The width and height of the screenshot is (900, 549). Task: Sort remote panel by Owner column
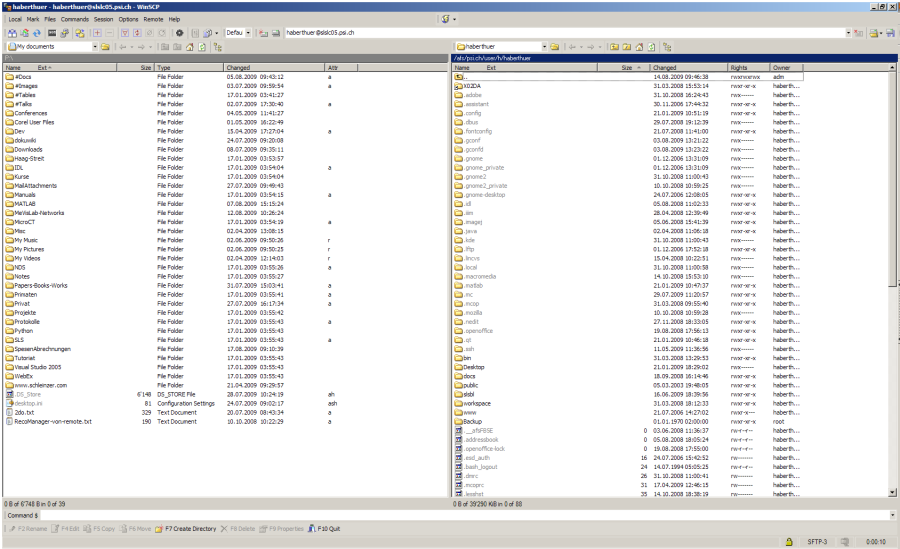click(x=785, y=68)
